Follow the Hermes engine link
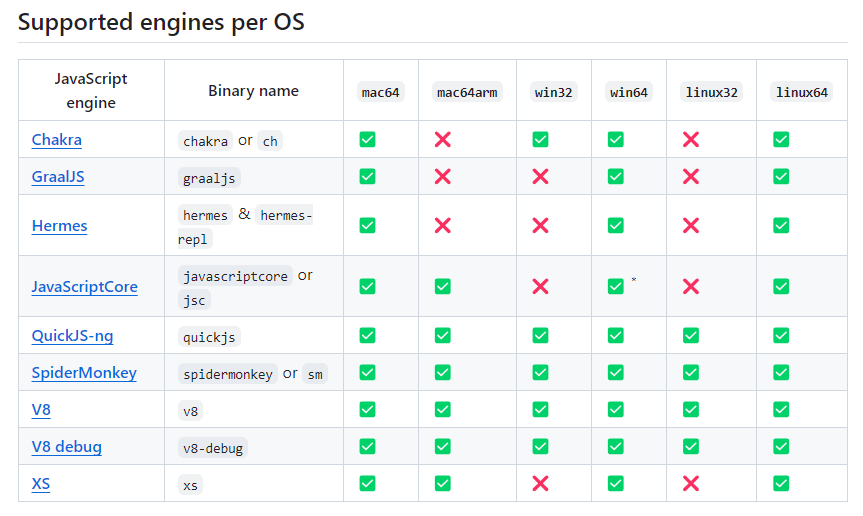 tap(59, 226)
